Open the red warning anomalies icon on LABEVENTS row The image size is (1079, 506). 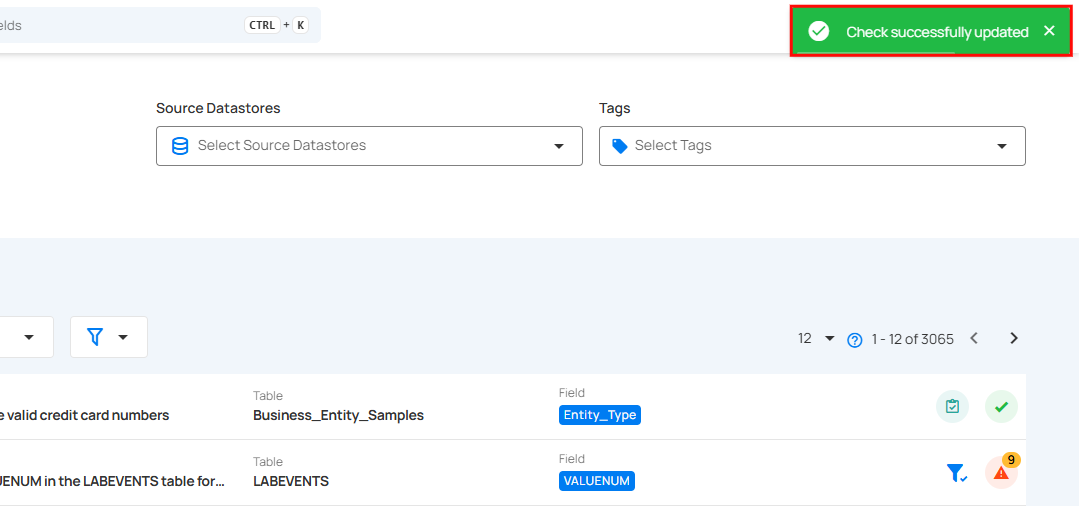pos(1001,473)
